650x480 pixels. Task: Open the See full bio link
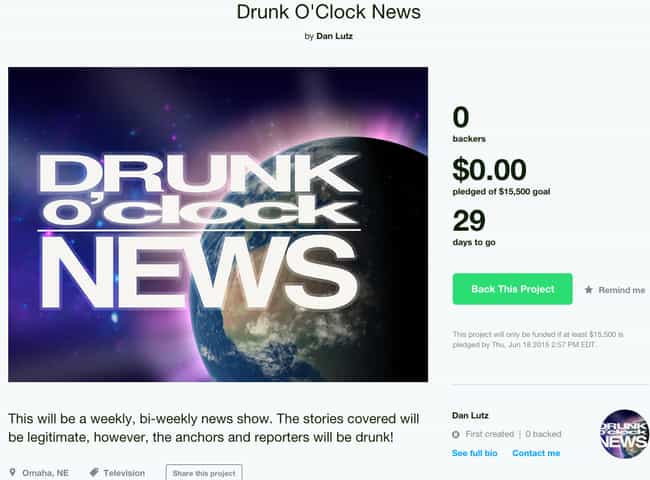pos(475,453)
